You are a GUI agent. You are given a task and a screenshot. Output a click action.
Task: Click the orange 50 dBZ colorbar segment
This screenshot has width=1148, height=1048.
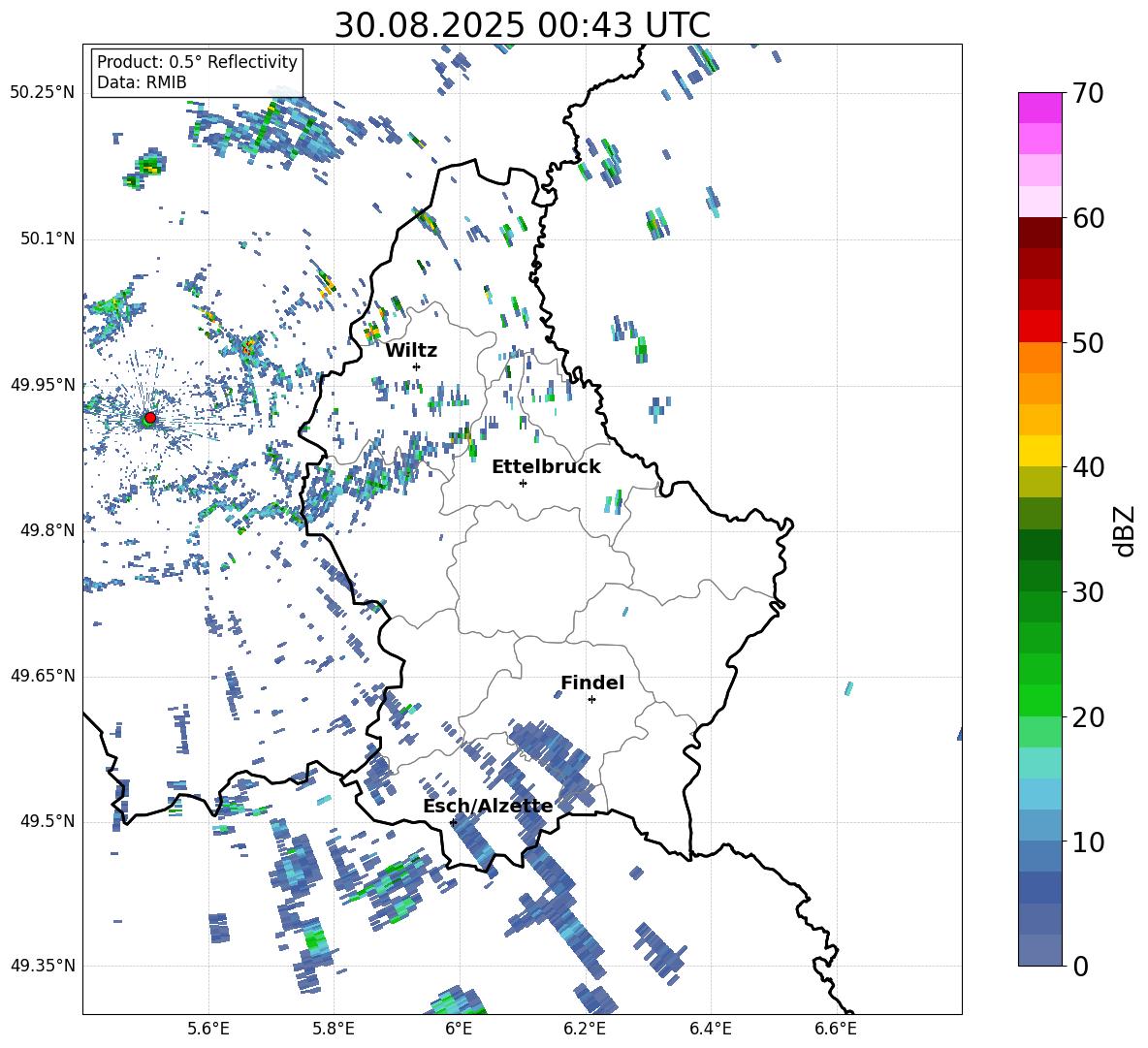[1039, 358]
